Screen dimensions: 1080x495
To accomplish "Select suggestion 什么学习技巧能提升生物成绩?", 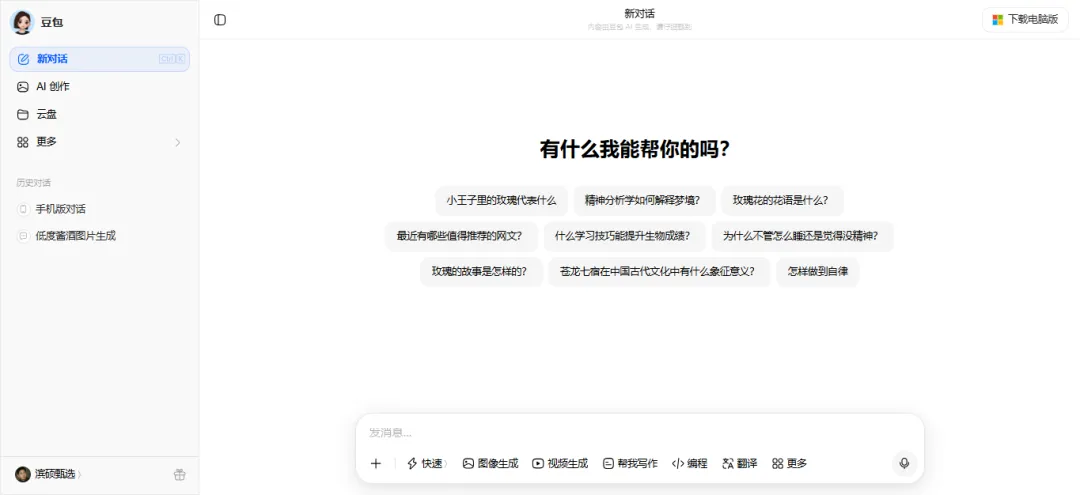I will (625, 236).
